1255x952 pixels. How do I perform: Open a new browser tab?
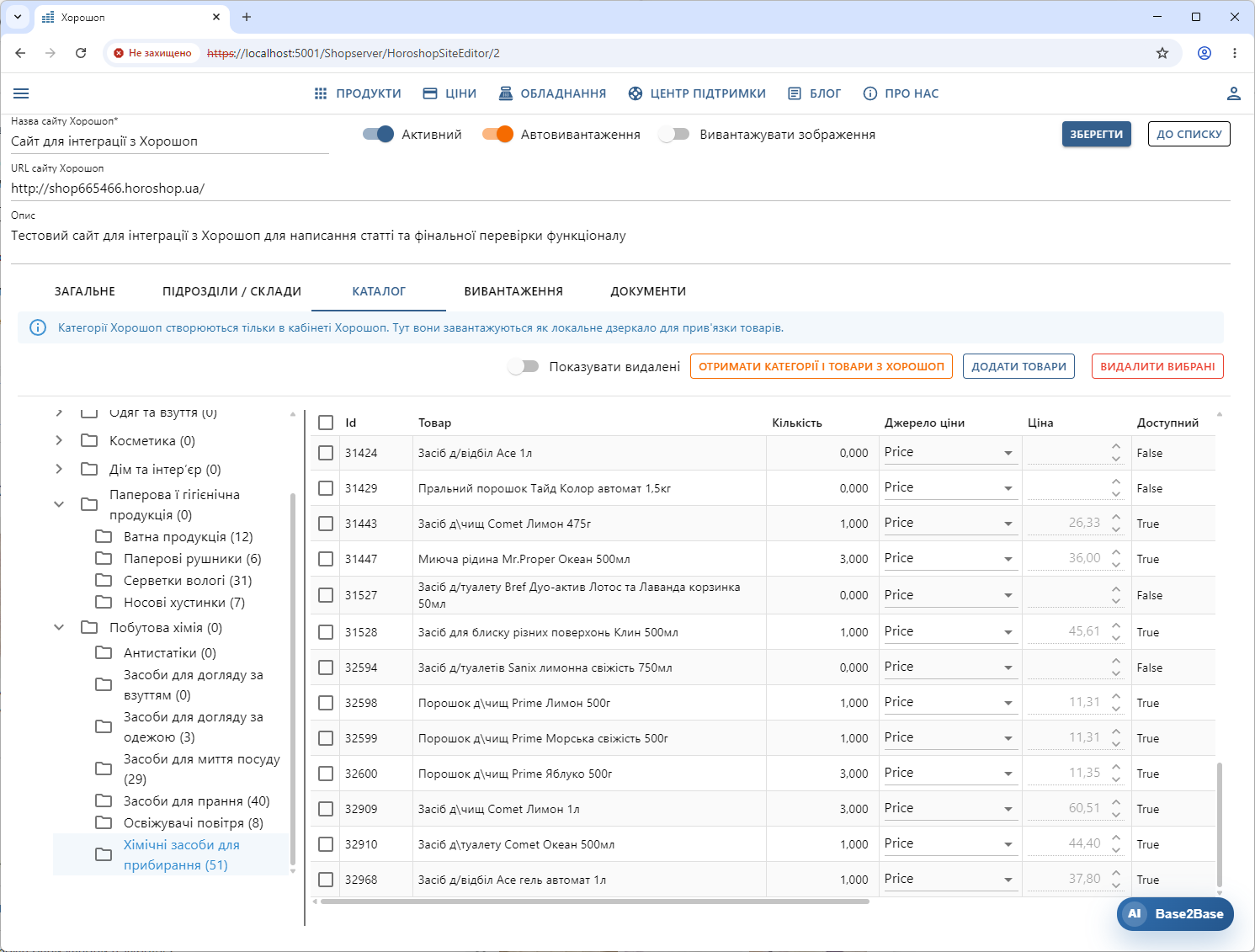coord(247,17)
